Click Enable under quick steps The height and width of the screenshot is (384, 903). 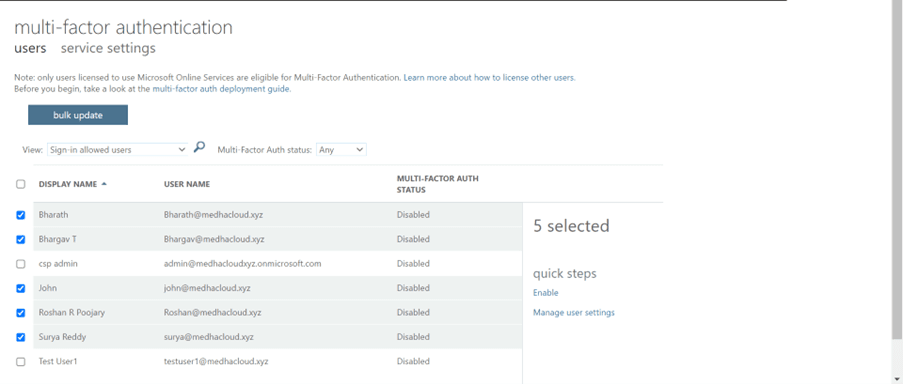tap(545, 292)
